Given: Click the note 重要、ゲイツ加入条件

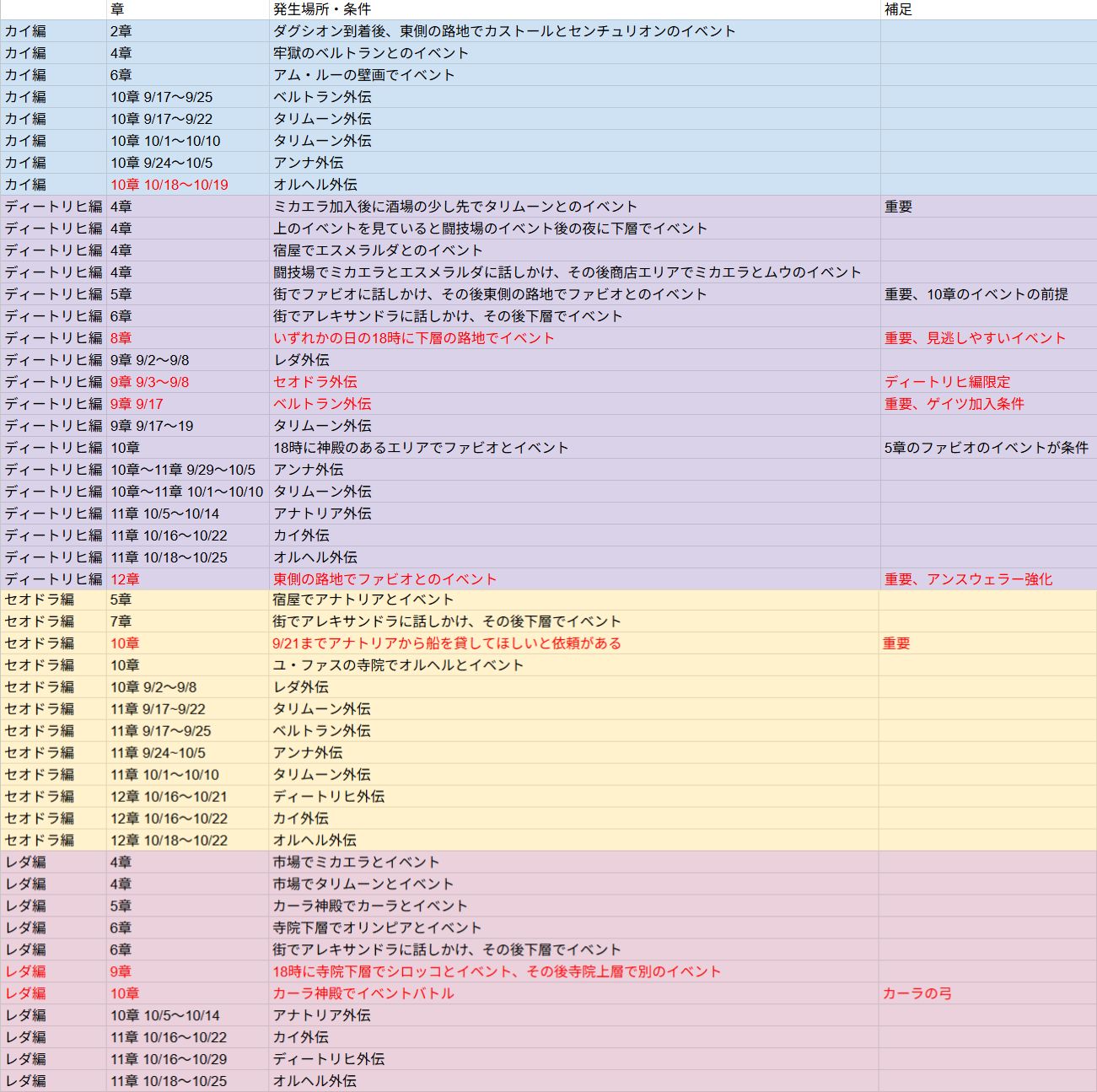Looking at the screenshot, I should 988,404.
